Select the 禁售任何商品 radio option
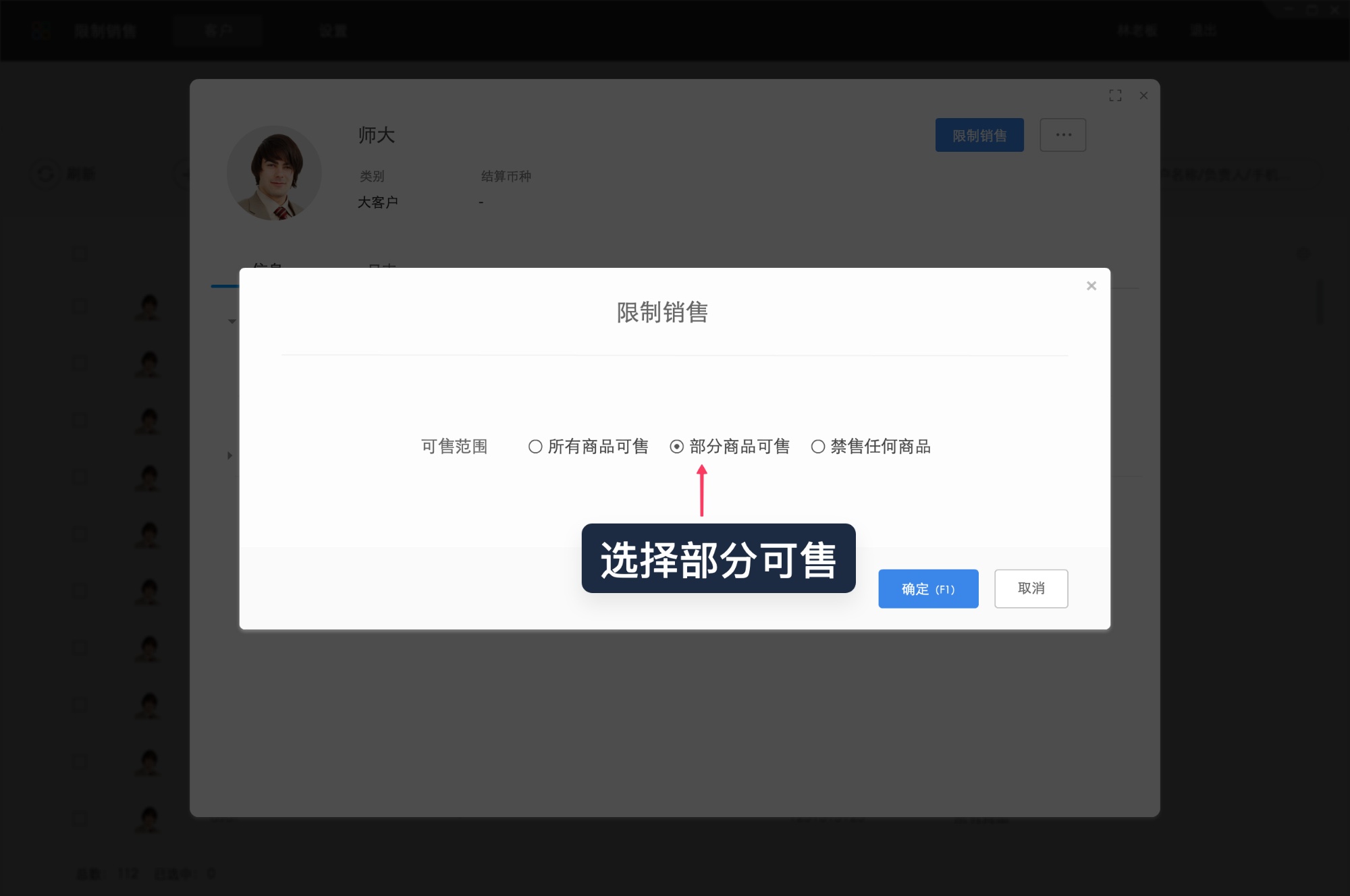This screenshot has height=896, width=1350. 818,446
